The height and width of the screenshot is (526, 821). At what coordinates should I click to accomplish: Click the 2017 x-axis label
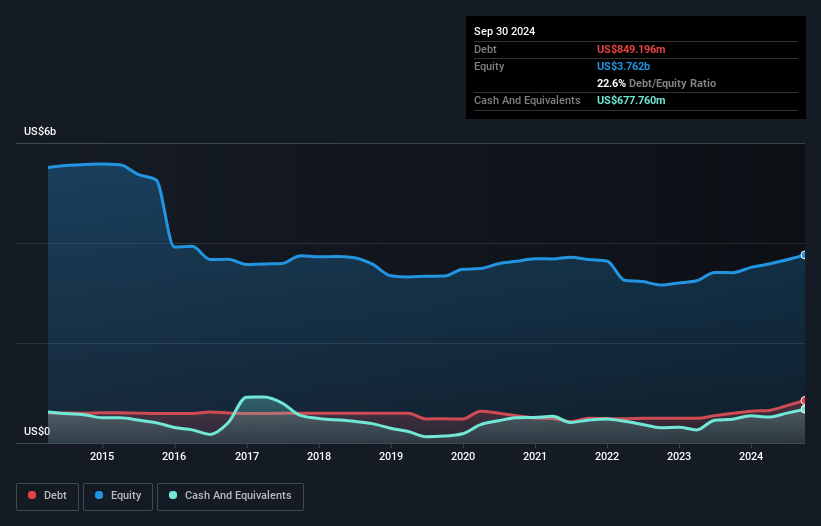(x=247, y=456)
